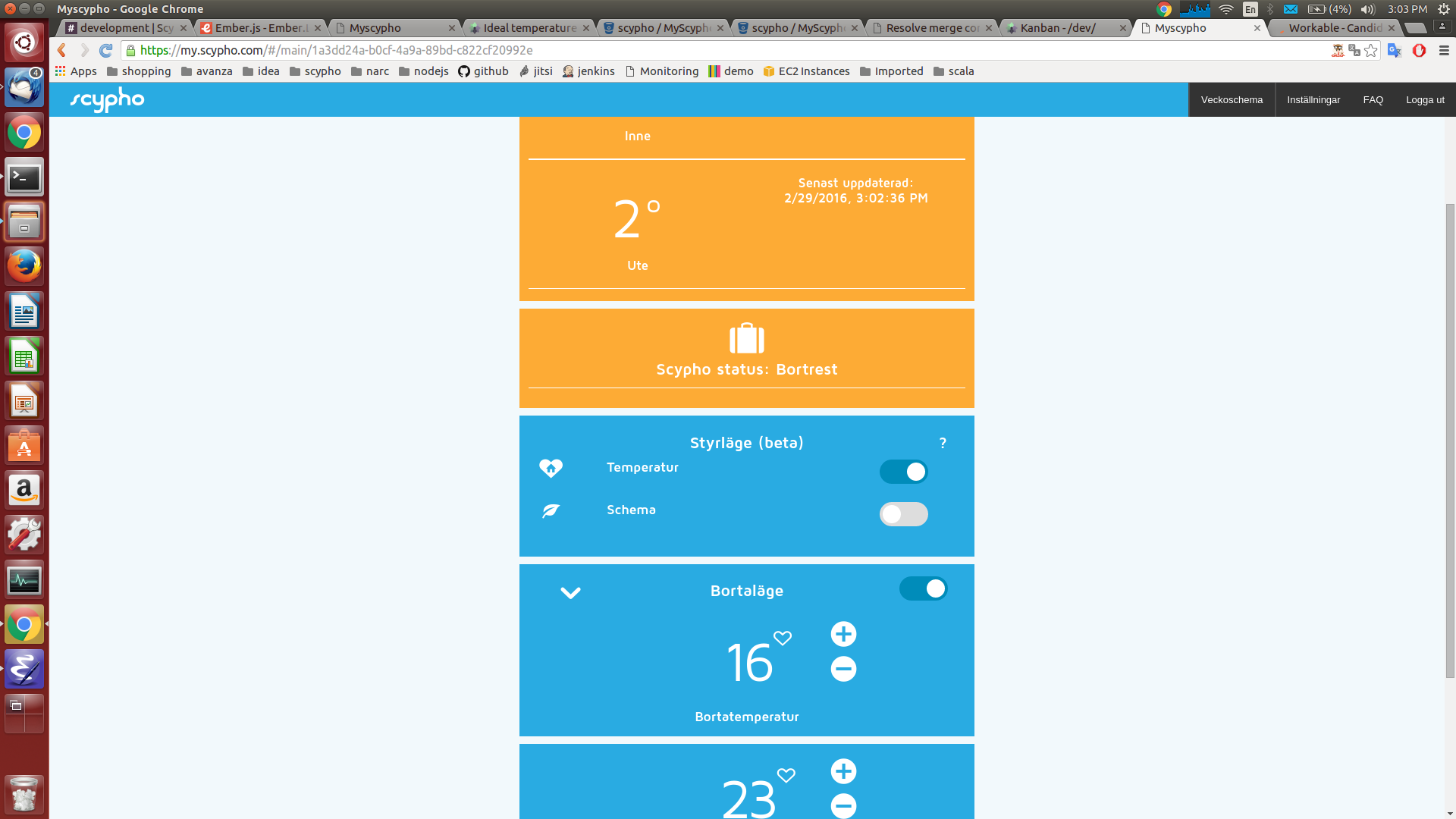Increase the 23 degree temperature with plus

point(843,771)
